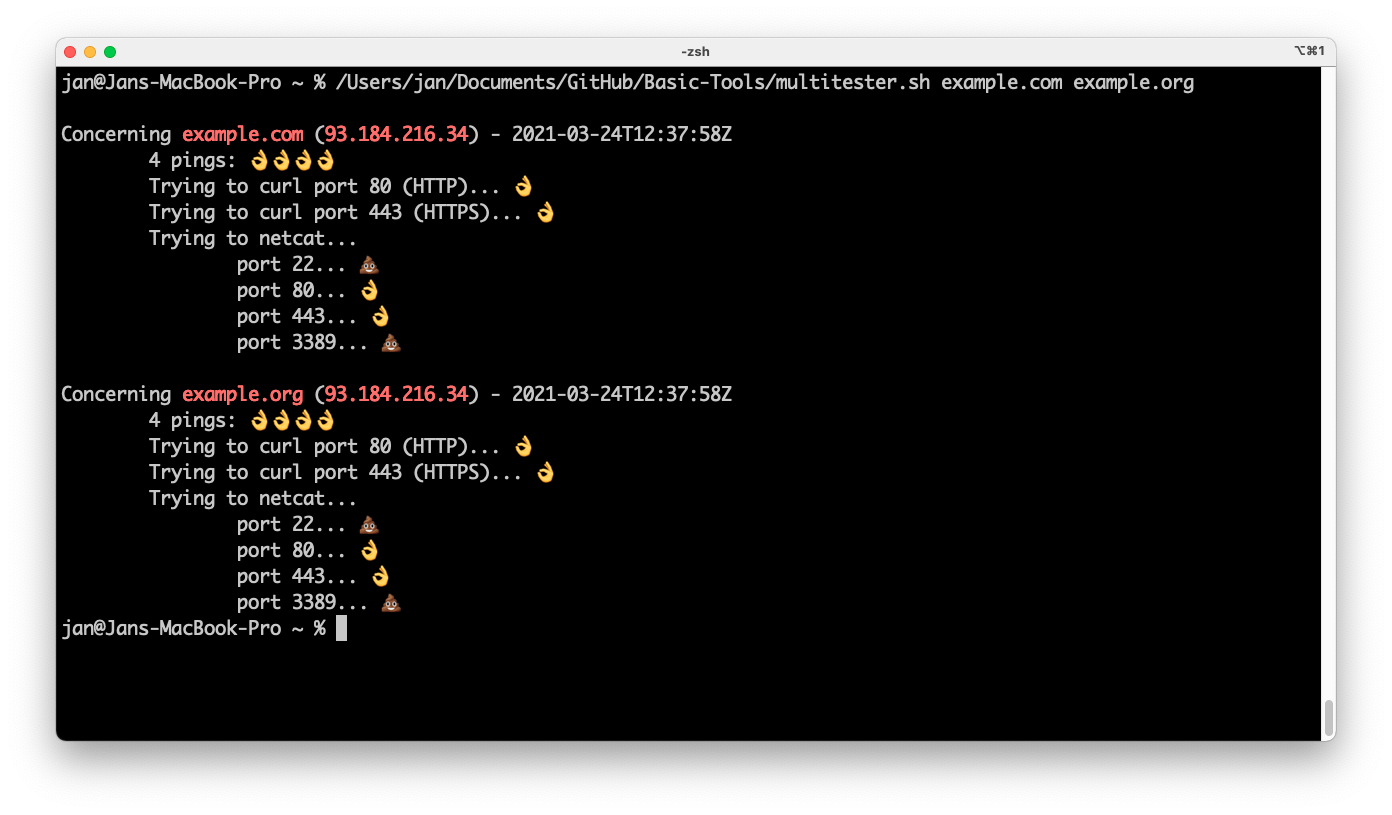Viewport: 1392px width, 815px height.
Task: Click the poop emoji next to port 3389 under example.org
Action: pos(390,602)
